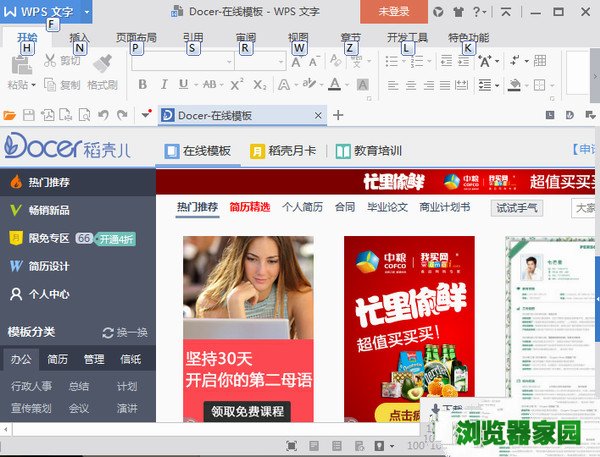Viewport: 600px width, 457px height.
Task: Click the font color A swatch
Action: [334, 85]
